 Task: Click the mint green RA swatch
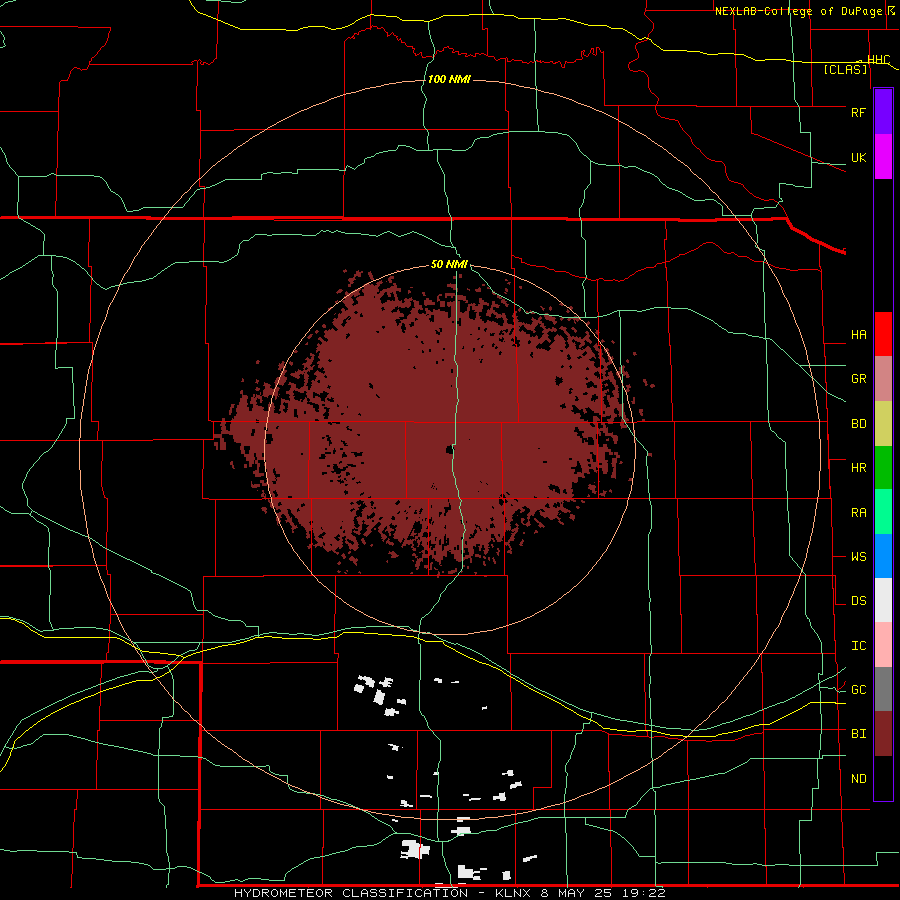pyautogui.click(x=883, y=512)
